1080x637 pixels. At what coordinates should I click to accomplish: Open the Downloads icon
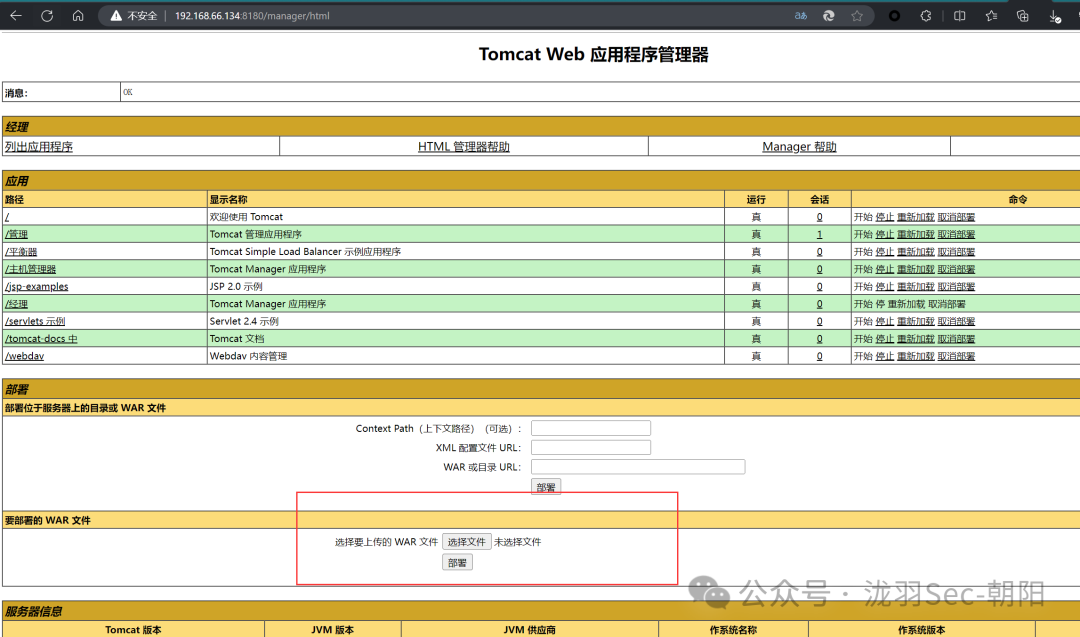(x=1055, y=17)
